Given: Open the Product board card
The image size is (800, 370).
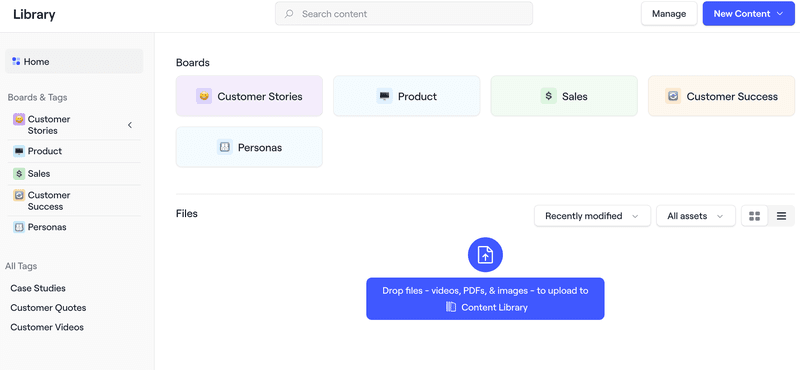Looking at the screenshot, I should pos(407,96).
